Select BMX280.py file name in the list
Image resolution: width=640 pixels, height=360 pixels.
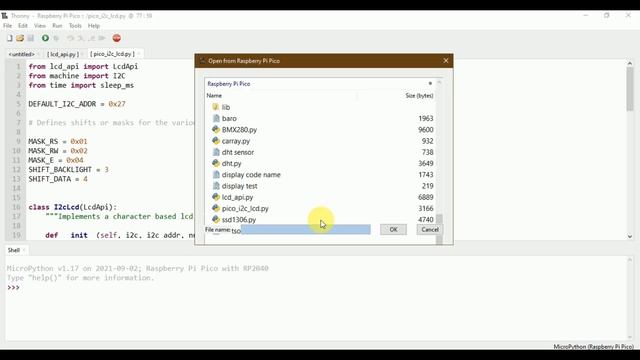tap(239, 130)
